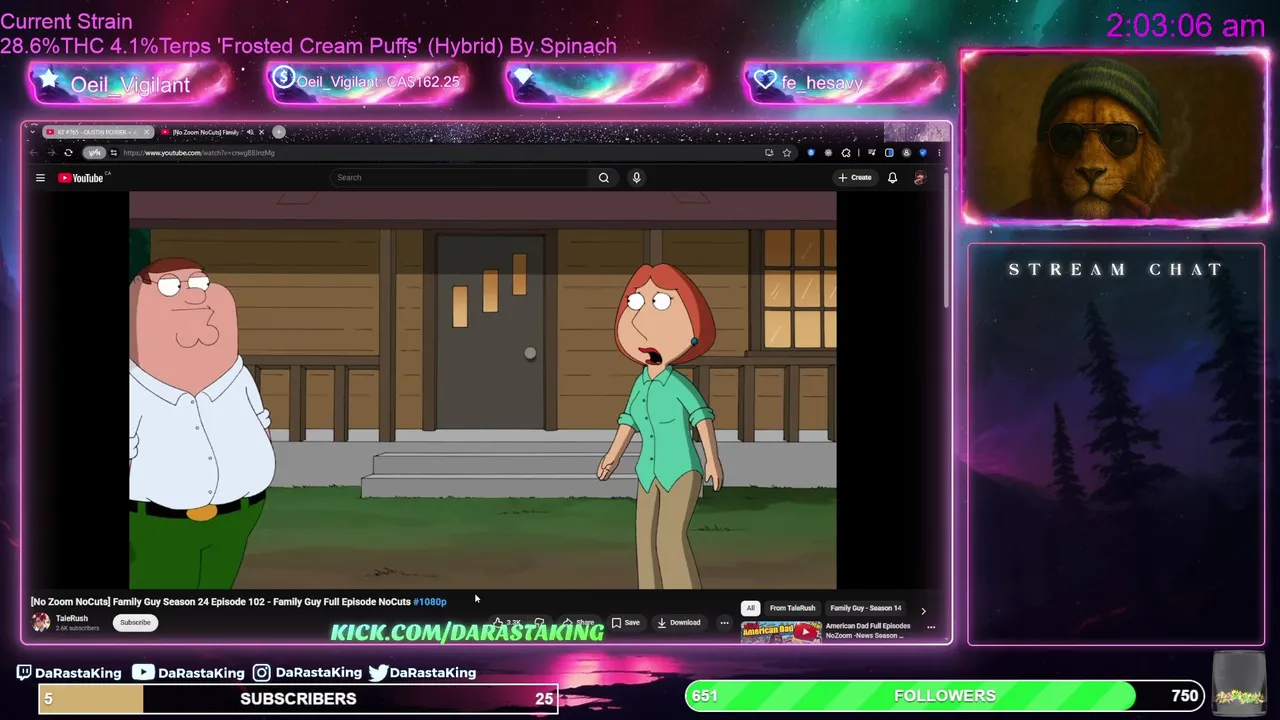Viewport: 1280px width, 720px height.
Task: Click the Family Guy video player
Action: tap(482, 391)
